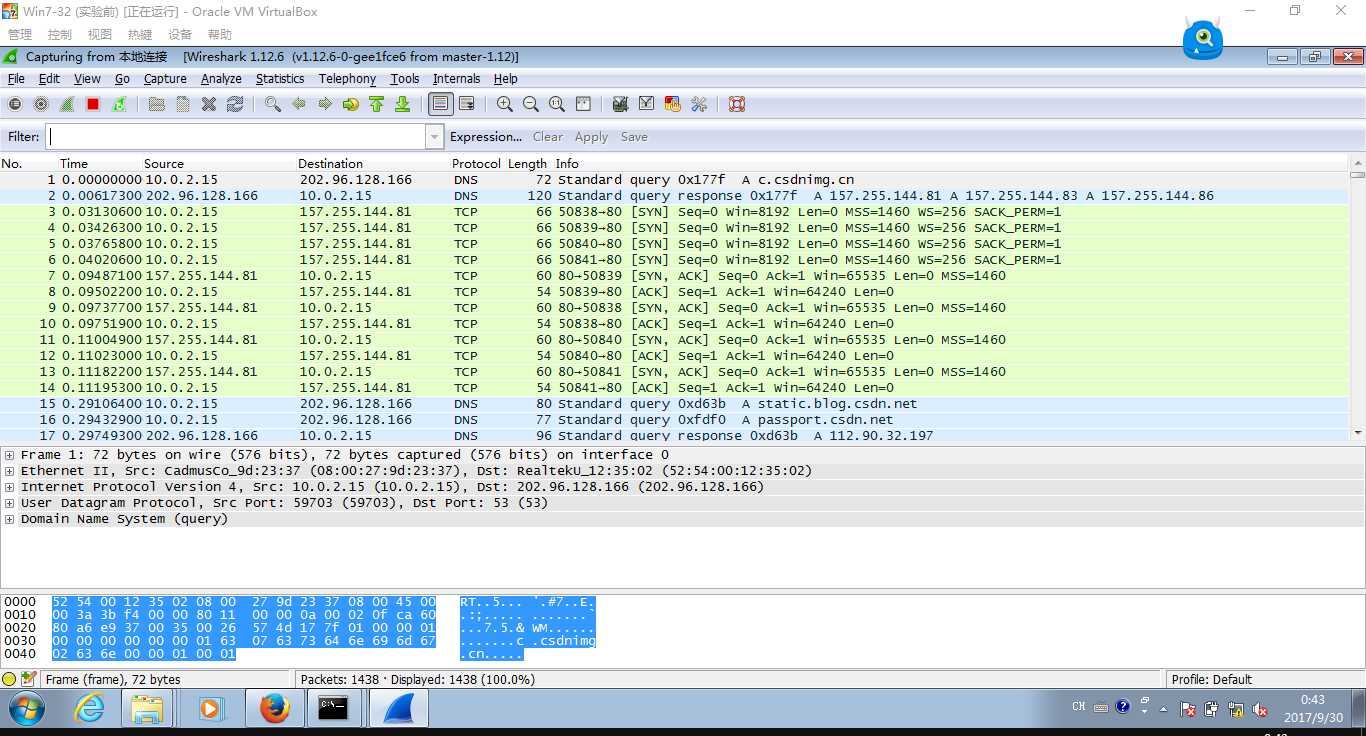Image resolution: width=1366 pixels, height=736 pixels.
Task: Go back in packet history arrow
Action: pyautogui.click(x=299, y=104)
